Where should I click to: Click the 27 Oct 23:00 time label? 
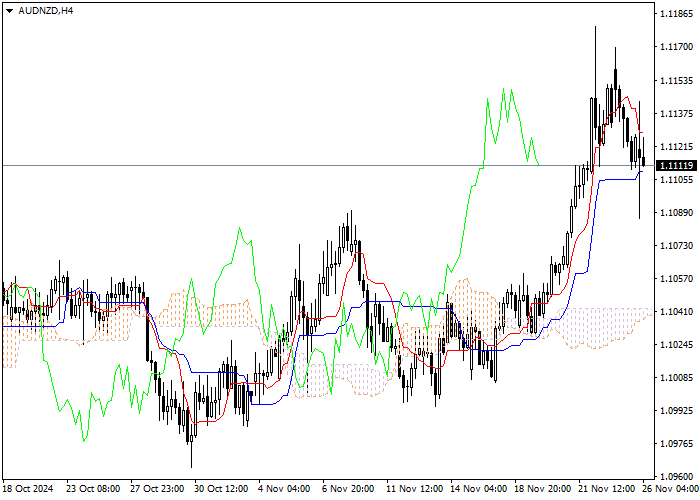[x=158, y=489]
